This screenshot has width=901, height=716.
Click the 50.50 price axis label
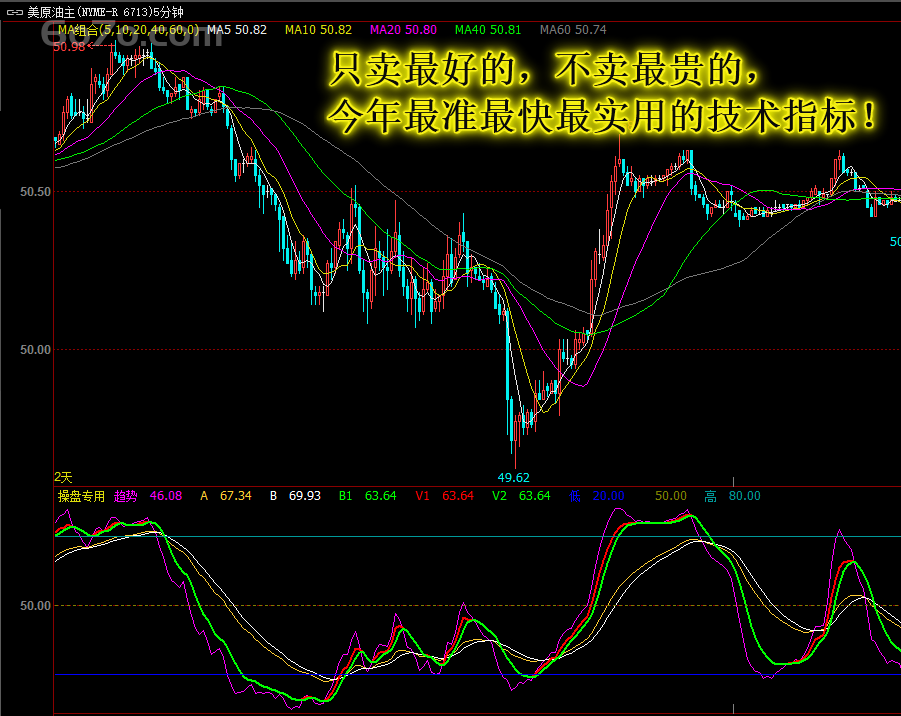coord(35,191)
